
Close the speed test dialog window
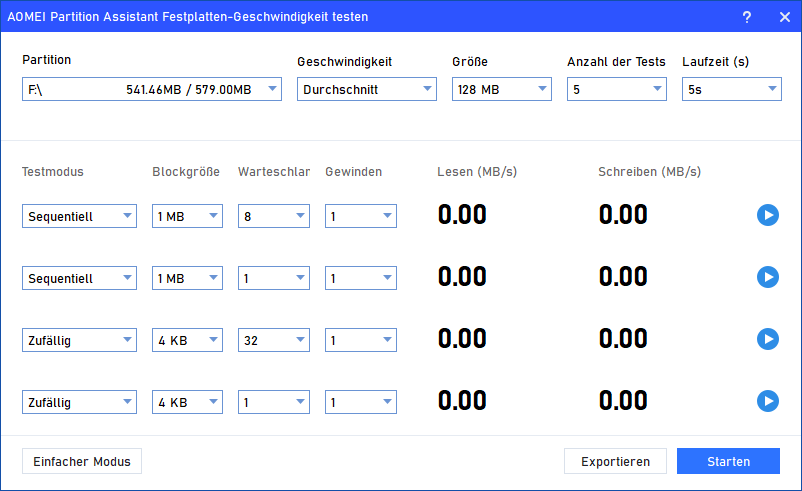click(x=783, y=17)
